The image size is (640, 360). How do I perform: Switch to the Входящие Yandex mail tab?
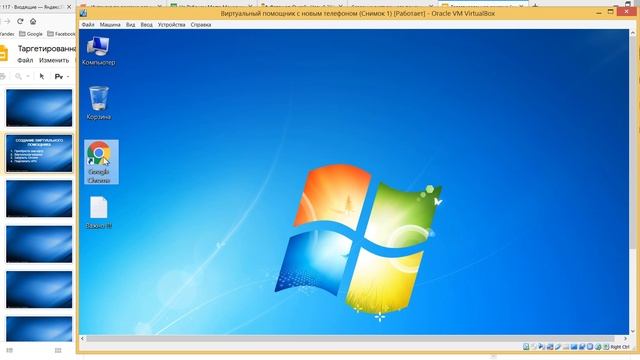coord(32,7)
